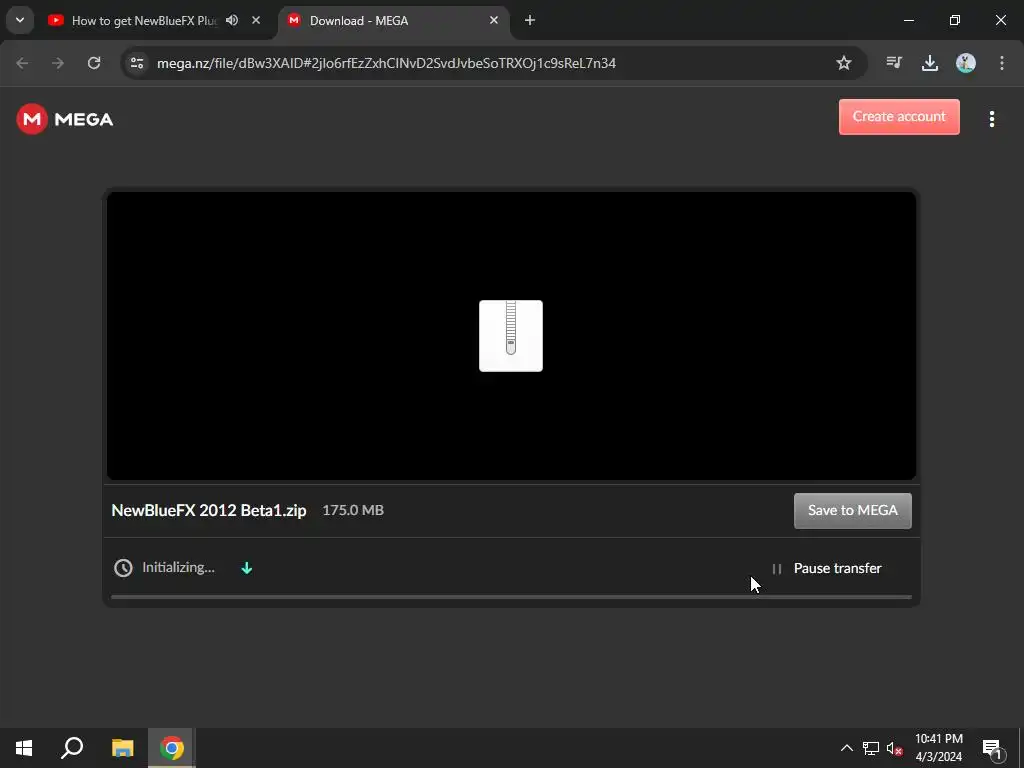The image size is (1024, 768).
Task: Open a new browser tab
Action: pos(530,20)
